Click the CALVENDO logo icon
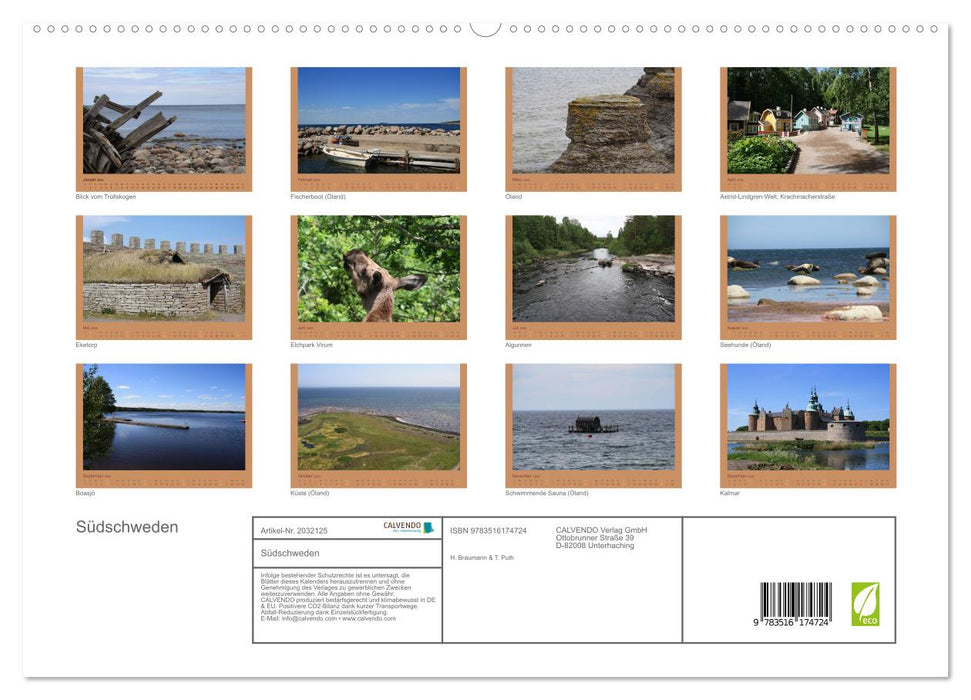The width and height of the screenshot is (971, 700). 402,527
